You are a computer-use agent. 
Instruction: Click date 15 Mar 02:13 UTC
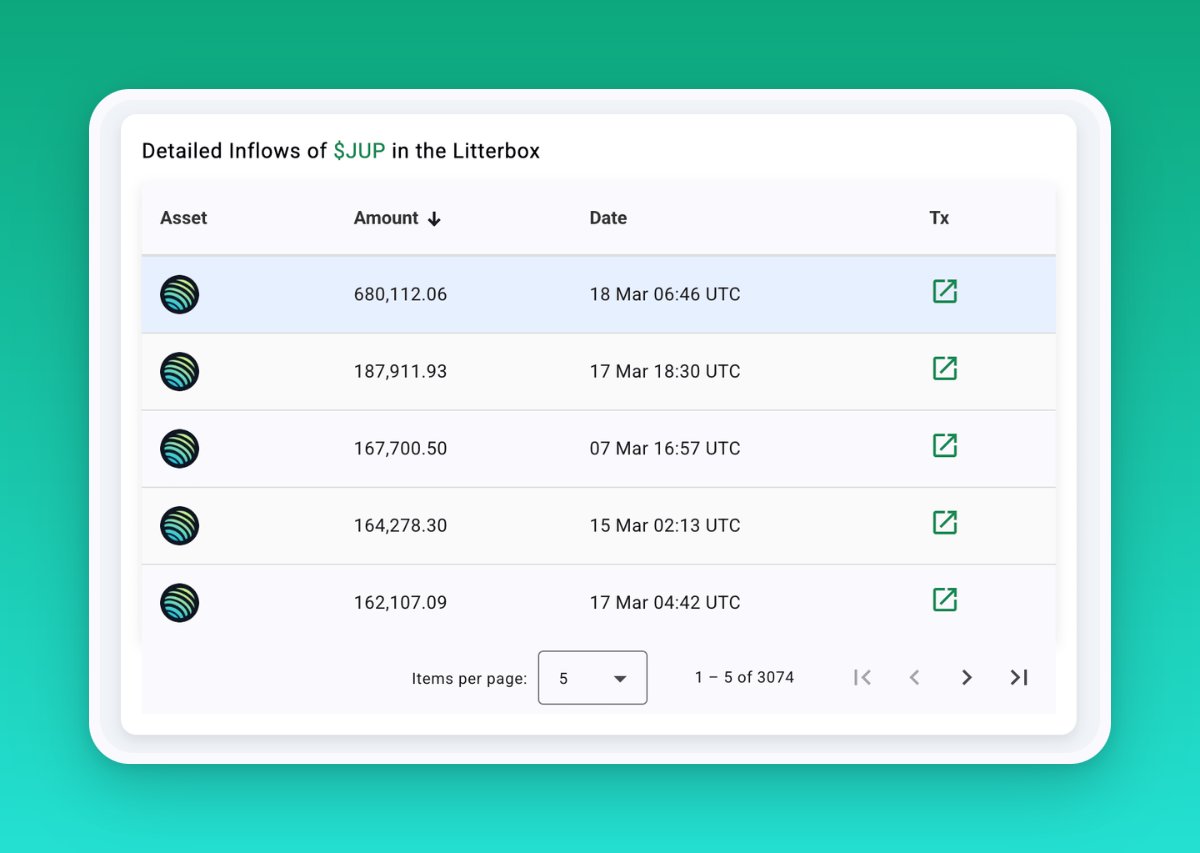pos(665,526)
